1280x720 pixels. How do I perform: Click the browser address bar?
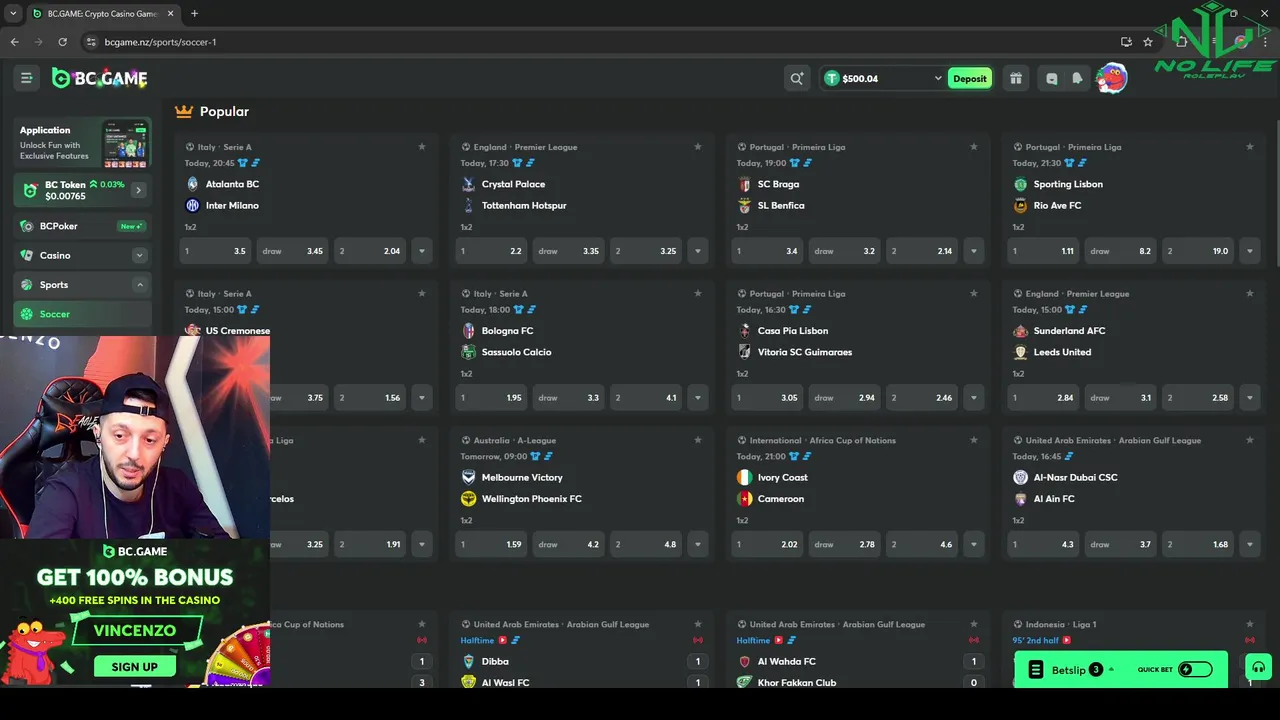click(600, 42)
